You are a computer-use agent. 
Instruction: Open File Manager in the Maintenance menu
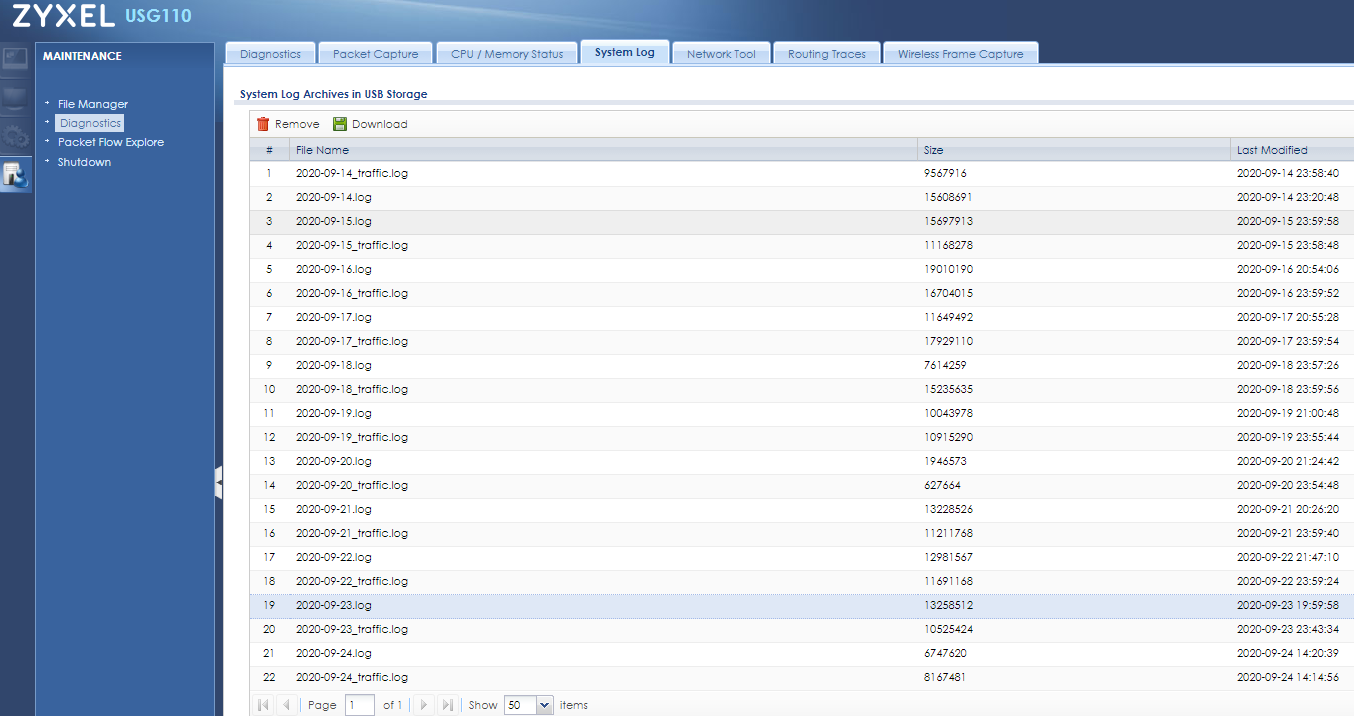(x=93, y=104)
